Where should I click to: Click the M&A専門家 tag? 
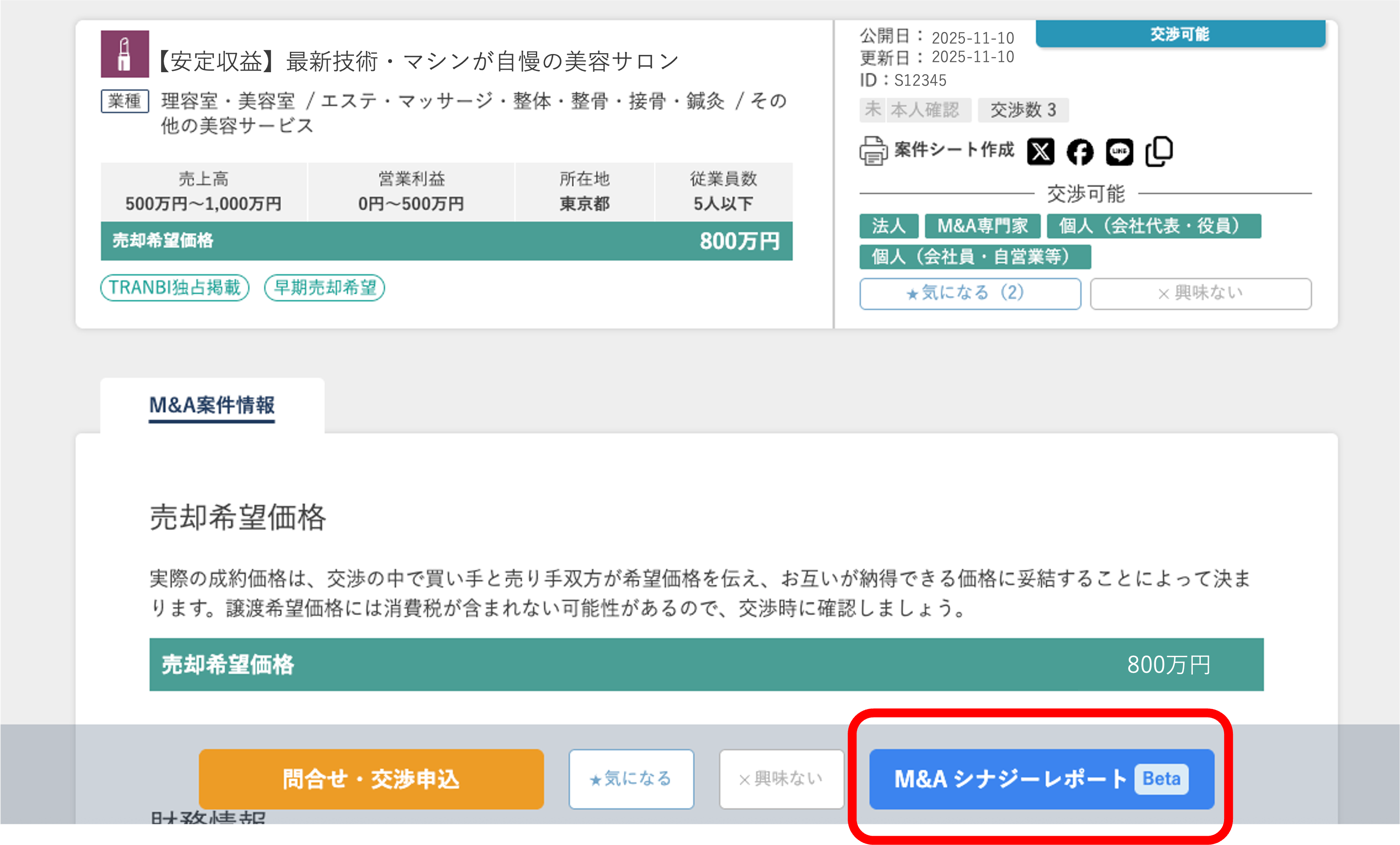[x=982, y=226]
